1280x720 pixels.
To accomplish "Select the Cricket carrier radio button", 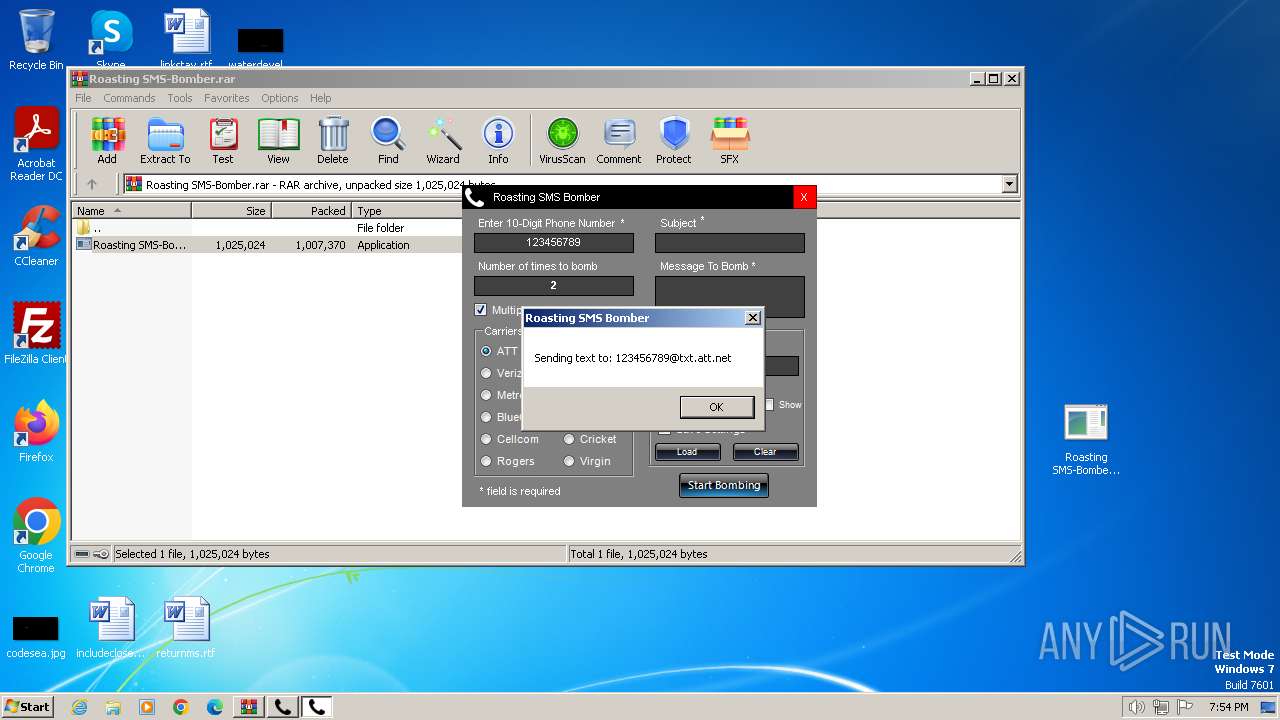I will [x=569, y=439].
